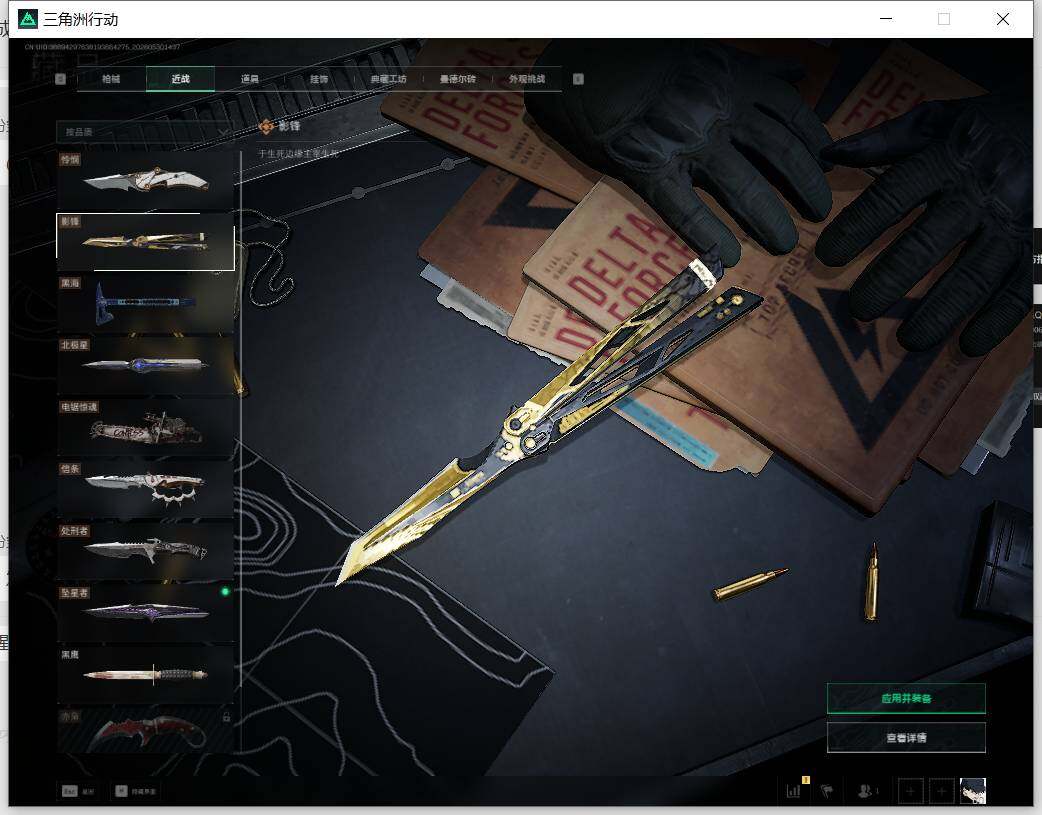
Task: Pick the 坠星者 purple blade skin
Action: pyautogui.click(x=145, y=612)
